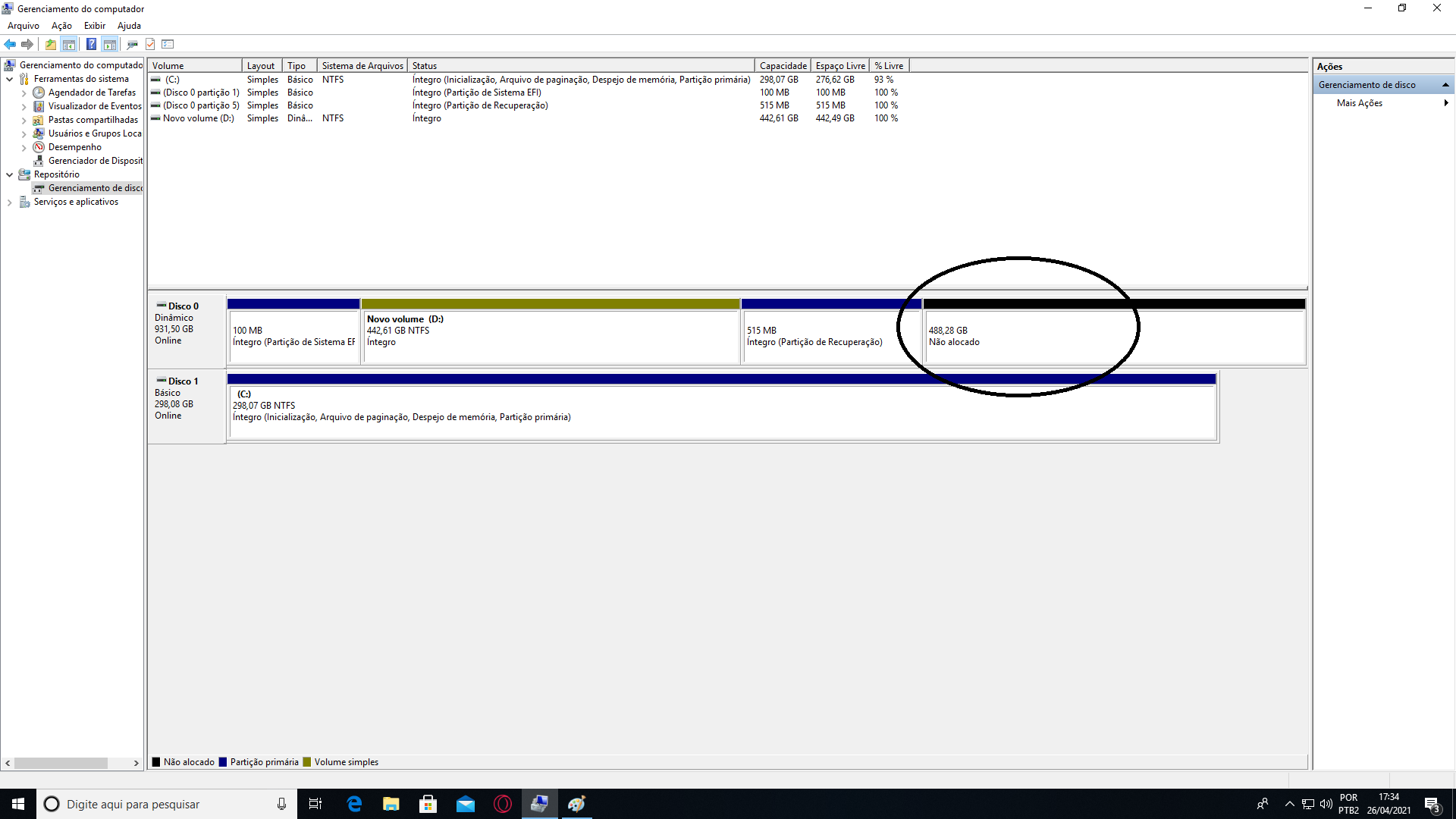
Task: Click the Up one level folder icon
Action: [x=50, y=44]
